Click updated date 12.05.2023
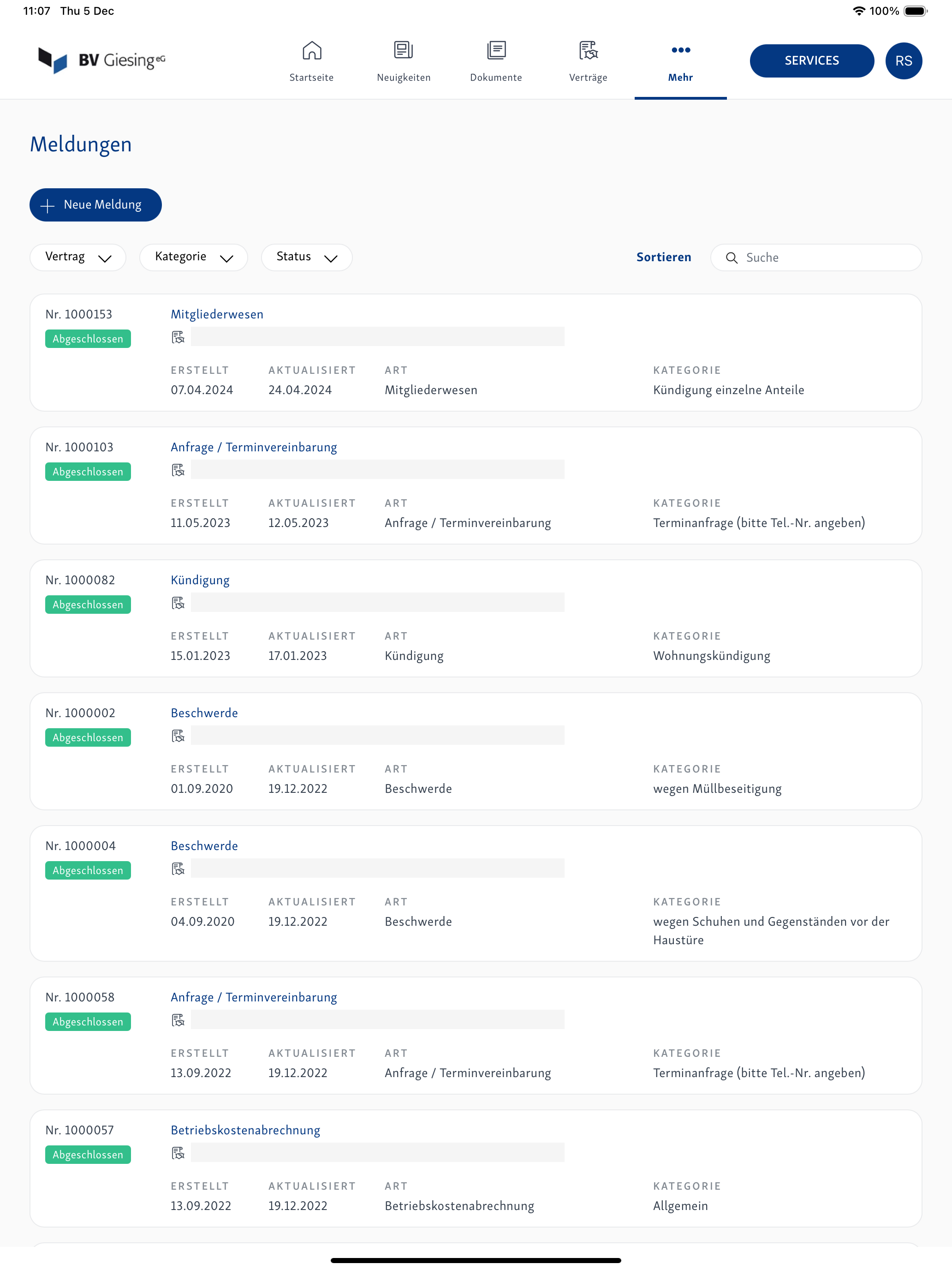Image resolution: width=952 pixels, height=1270 pixels. point(298,523)
